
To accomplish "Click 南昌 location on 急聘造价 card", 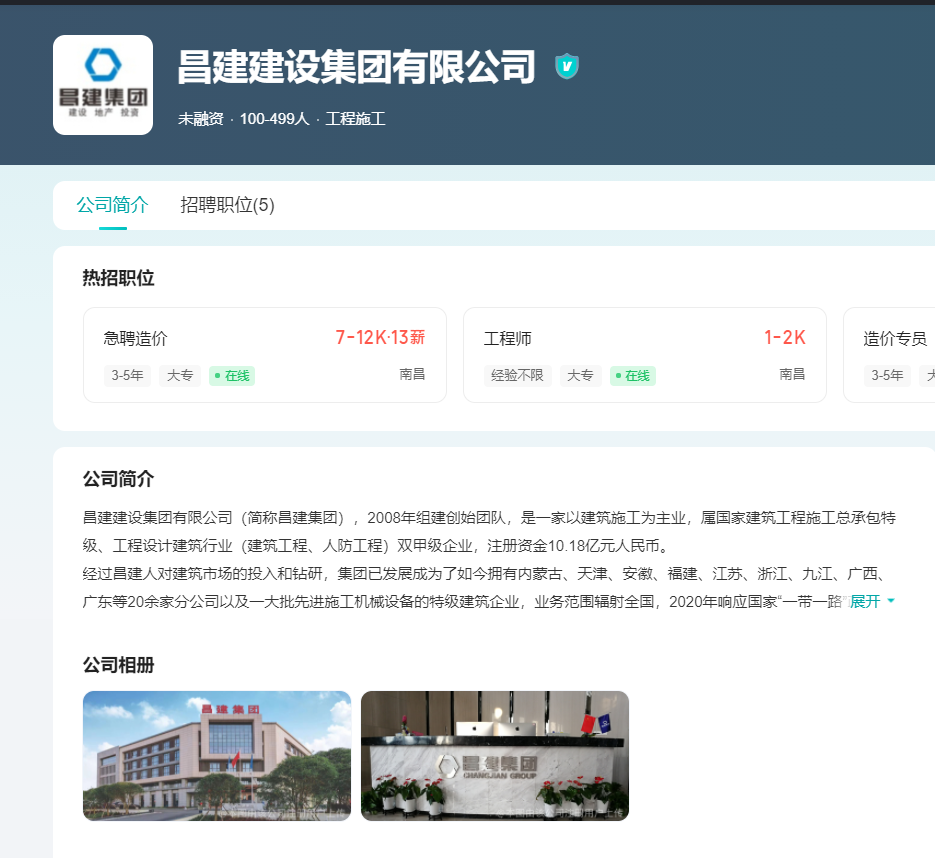I will 412,374.
